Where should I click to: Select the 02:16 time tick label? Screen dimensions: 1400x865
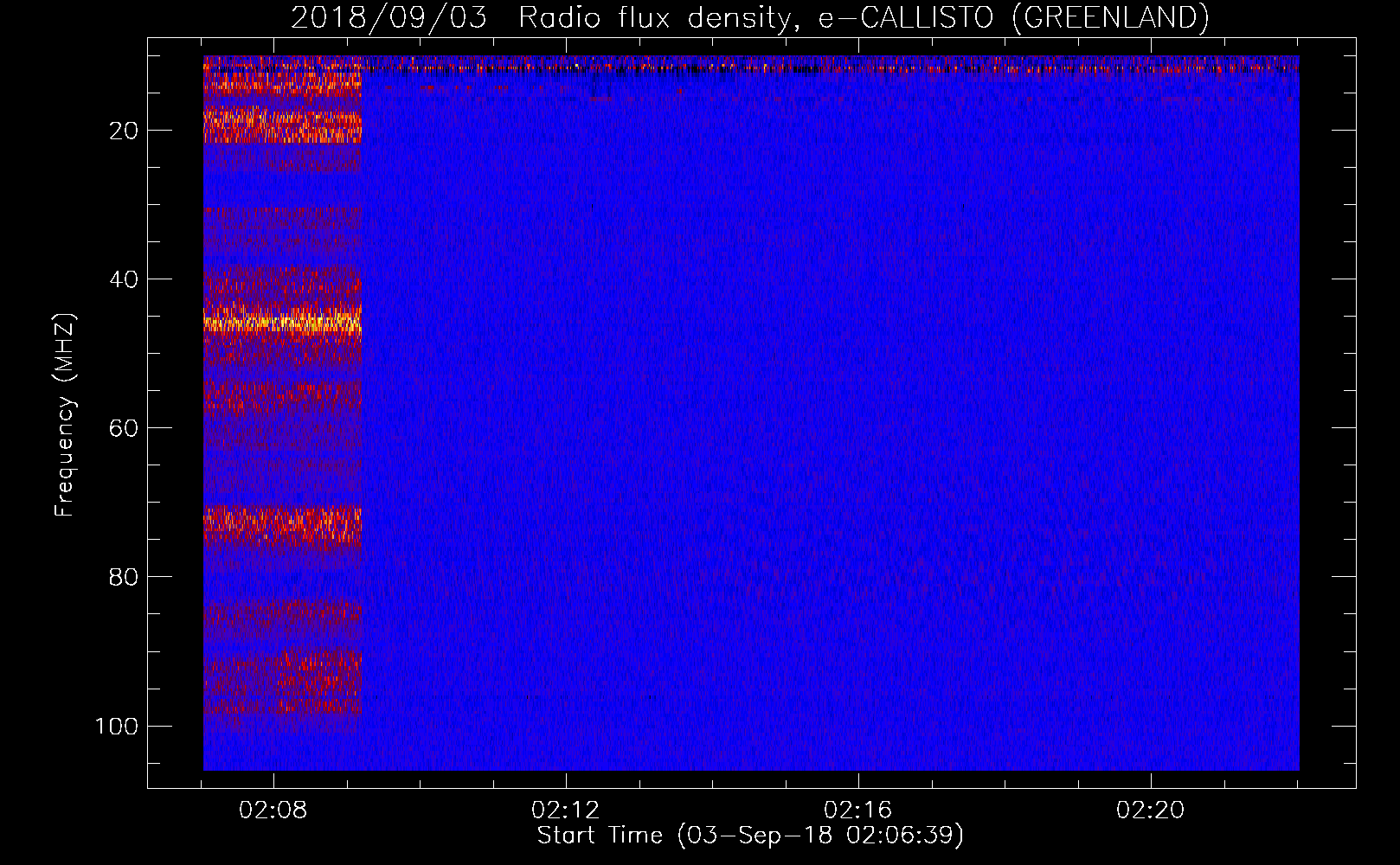[858, 811]
